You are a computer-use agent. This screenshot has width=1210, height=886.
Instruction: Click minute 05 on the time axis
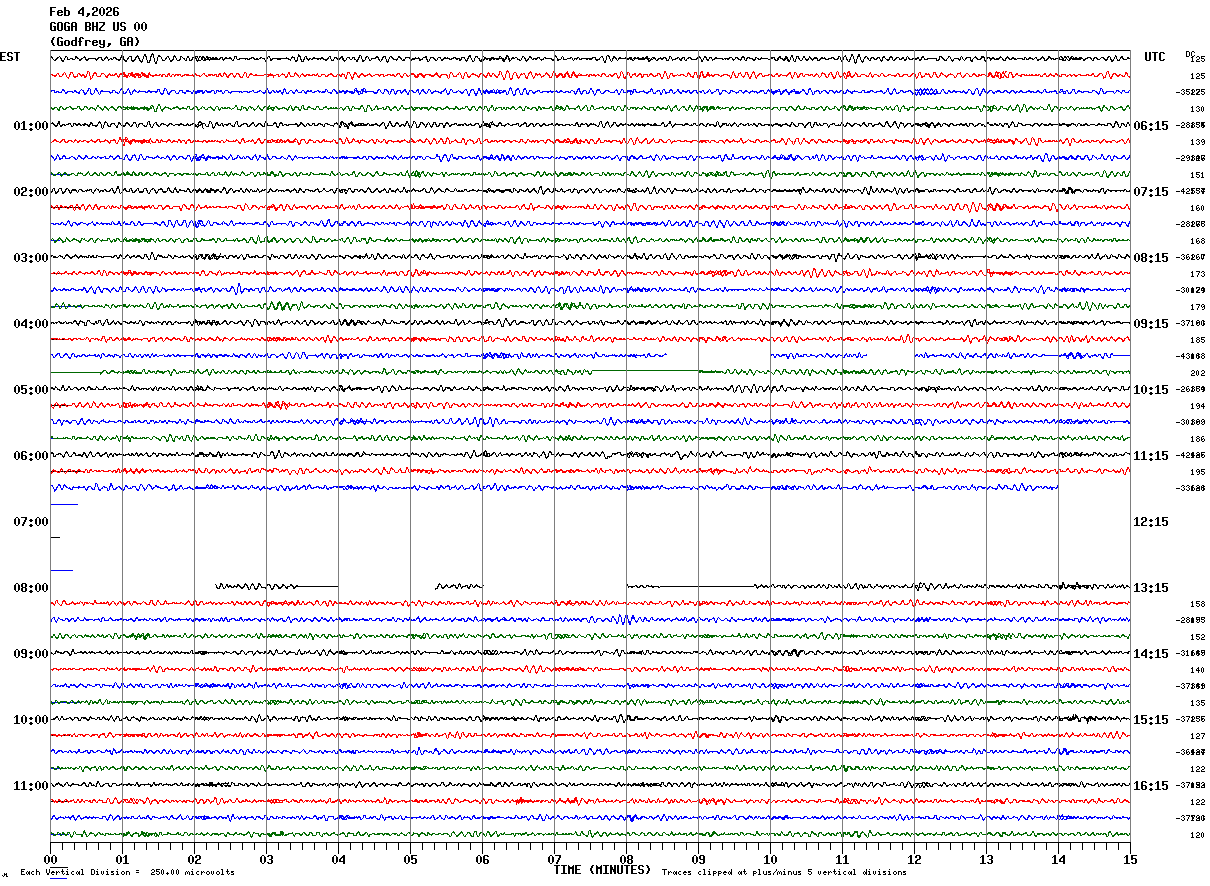[x=410, y=859]
